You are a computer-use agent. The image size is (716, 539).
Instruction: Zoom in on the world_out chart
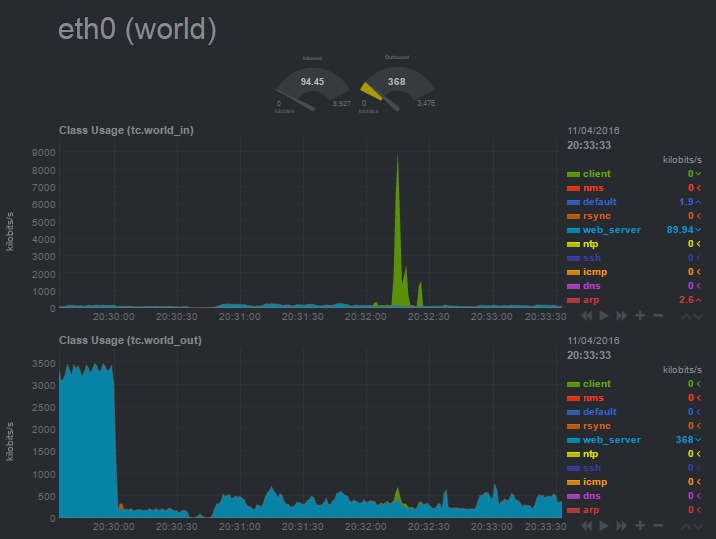pyautogui.click(x=640, y=525)
